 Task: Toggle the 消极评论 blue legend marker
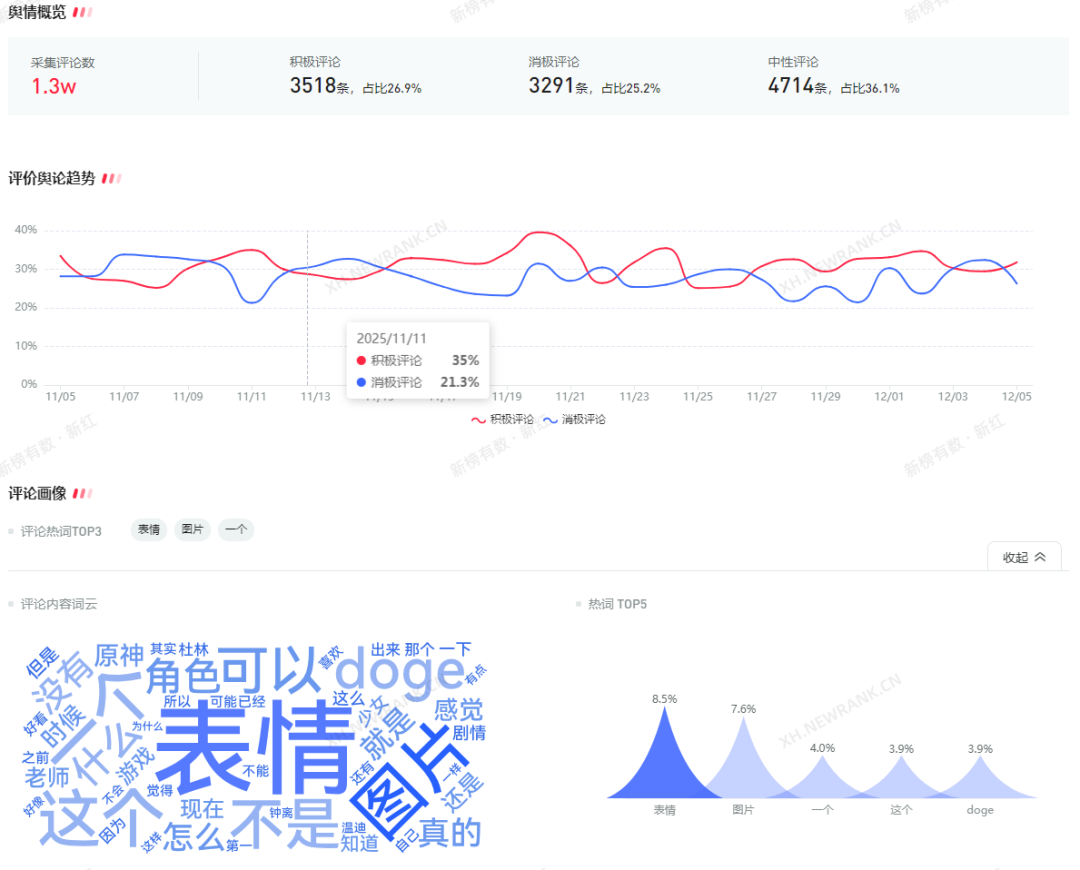[550, 420]
